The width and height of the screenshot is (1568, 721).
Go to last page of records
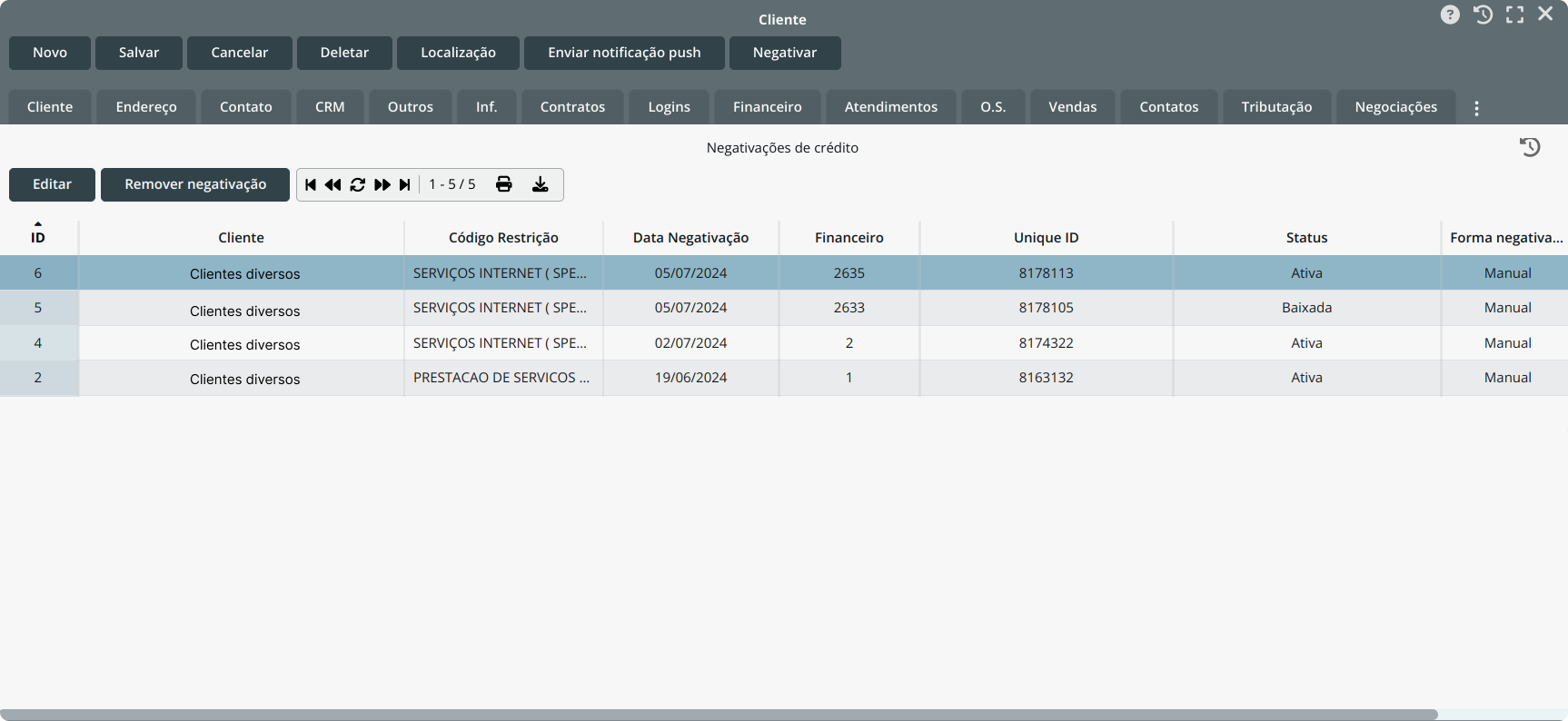[x=405, y=184]
